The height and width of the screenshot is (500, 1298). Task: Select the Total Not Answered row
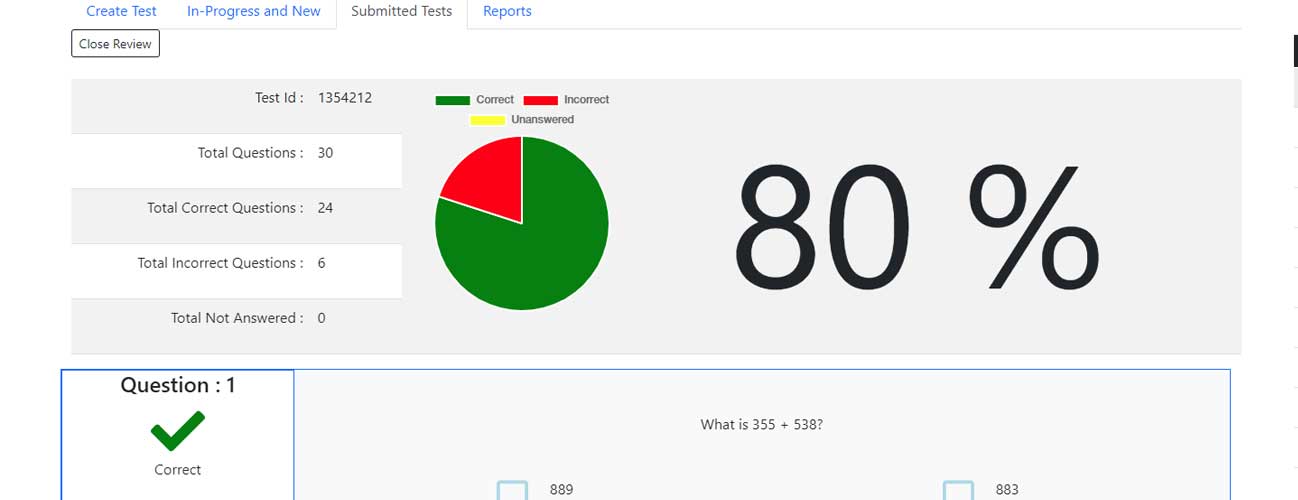click(x=236, y=318)
